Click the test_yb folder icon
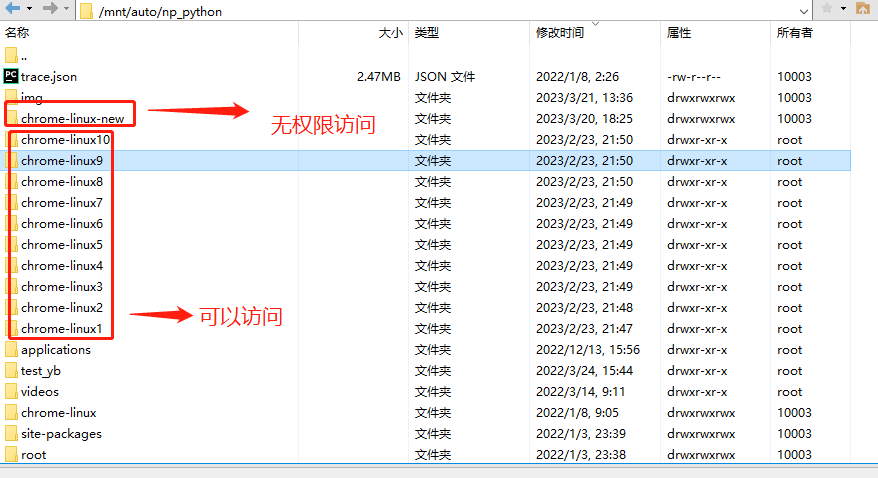This screenshot has height=478, width=878. tap(11, 370)
